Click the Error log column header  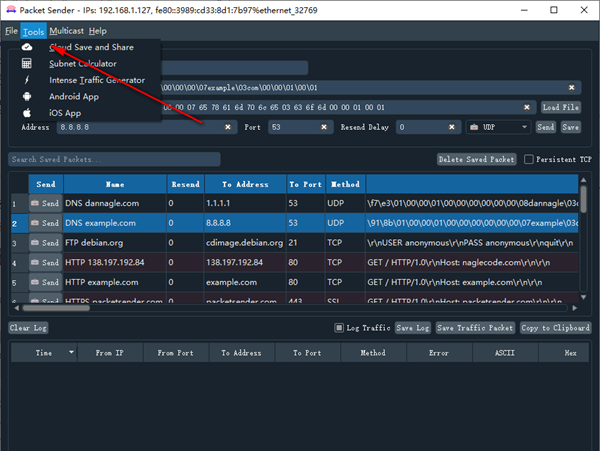point(439,353)
